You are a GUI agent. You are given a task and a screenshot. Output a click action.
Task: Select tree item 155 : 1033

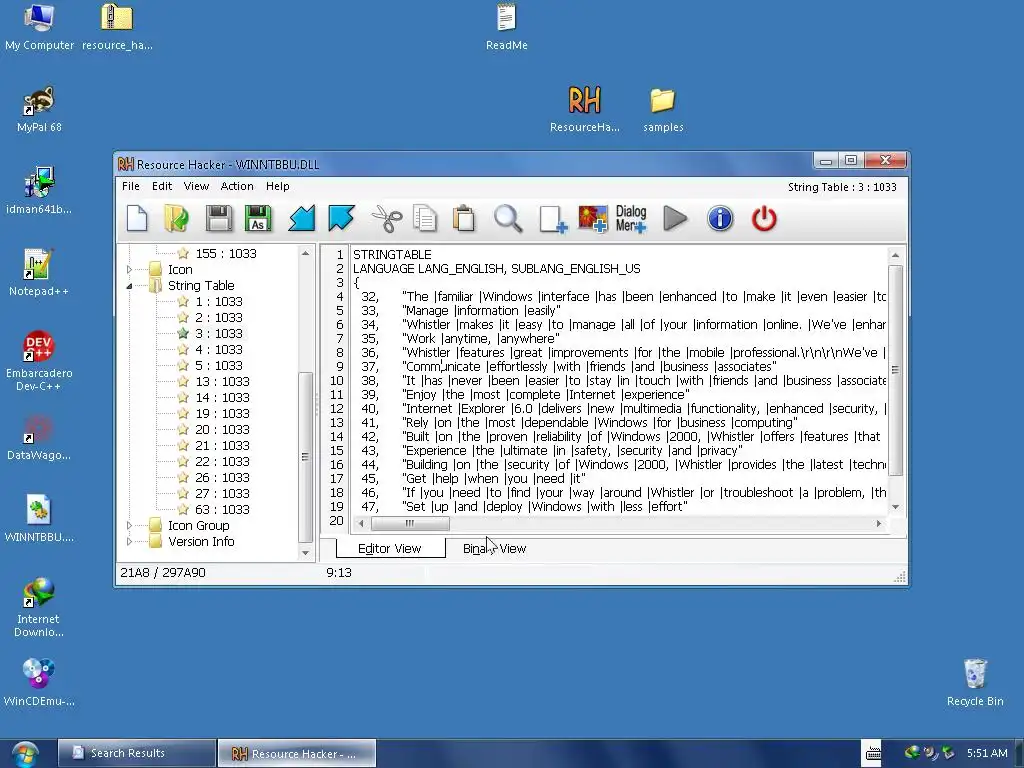226,253
